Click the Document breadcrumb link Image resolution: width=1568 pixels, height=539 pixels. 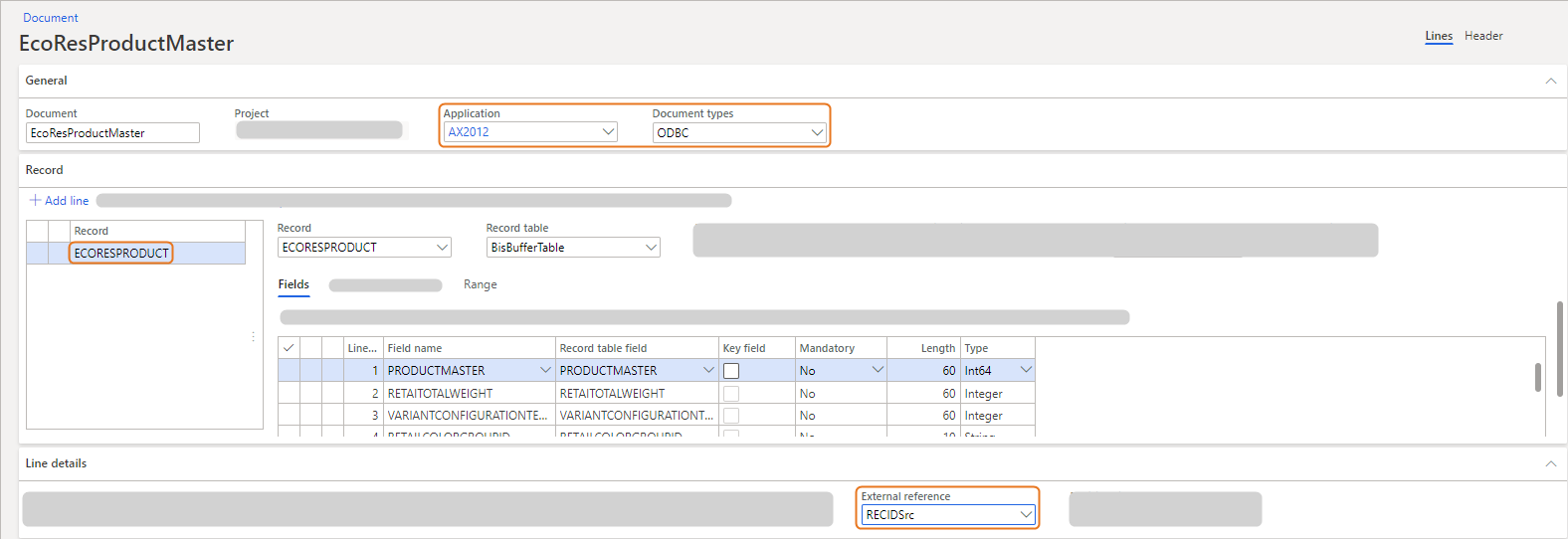(51, 18)
